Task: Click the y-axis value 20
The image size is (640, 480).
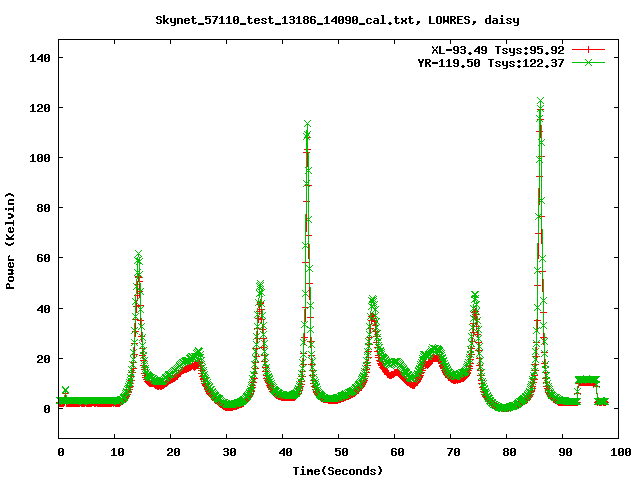Action: [44, 359]
